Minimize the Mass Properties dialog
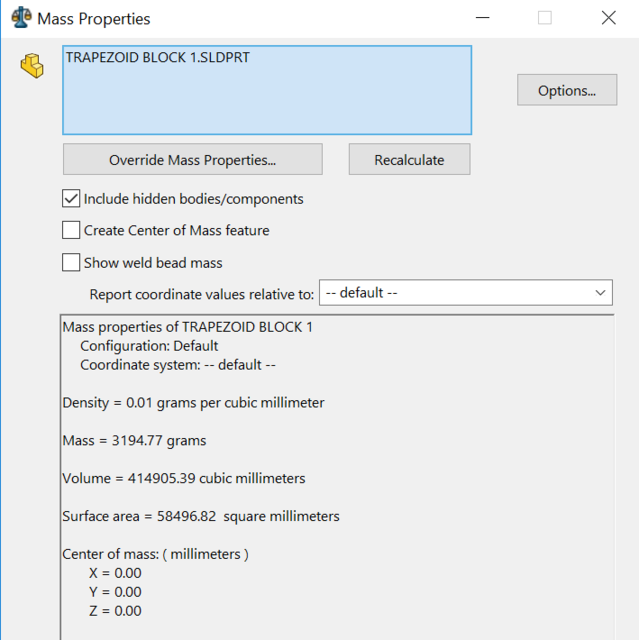This screenshot has width=639, height=640. coord(482,18)
